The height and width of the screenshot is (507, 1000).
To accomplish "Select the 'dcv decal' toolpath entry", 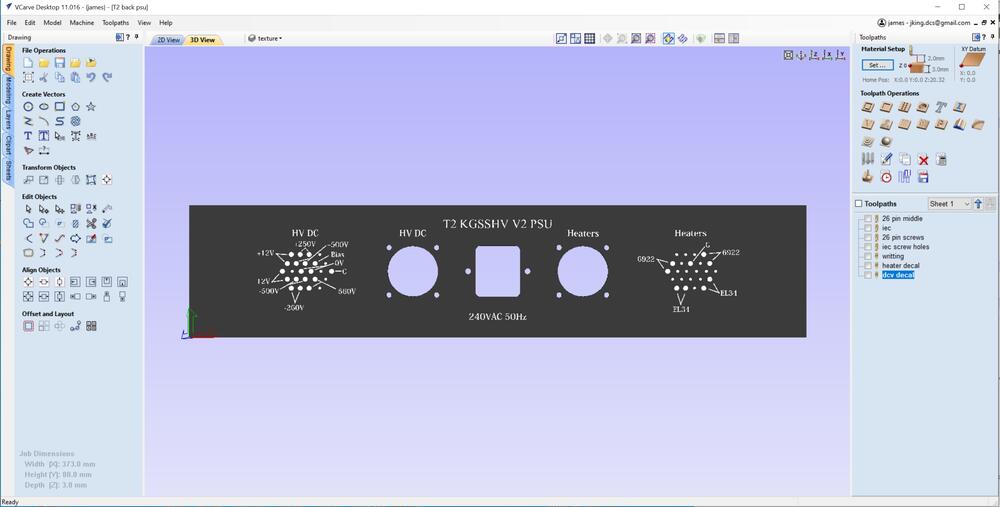I will coord(898,274).
